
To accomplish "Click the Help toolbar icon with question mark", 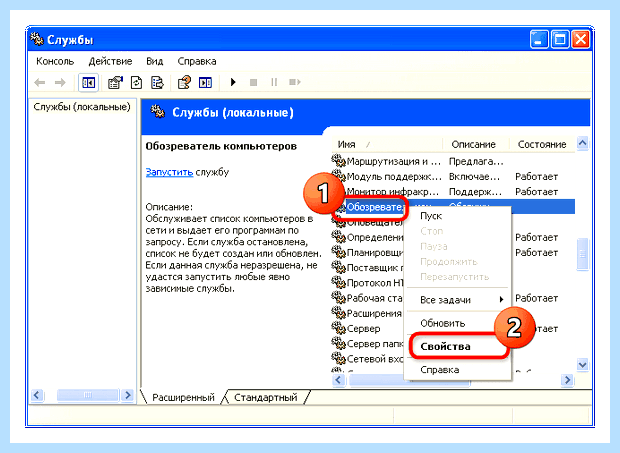I will point(184,83).
